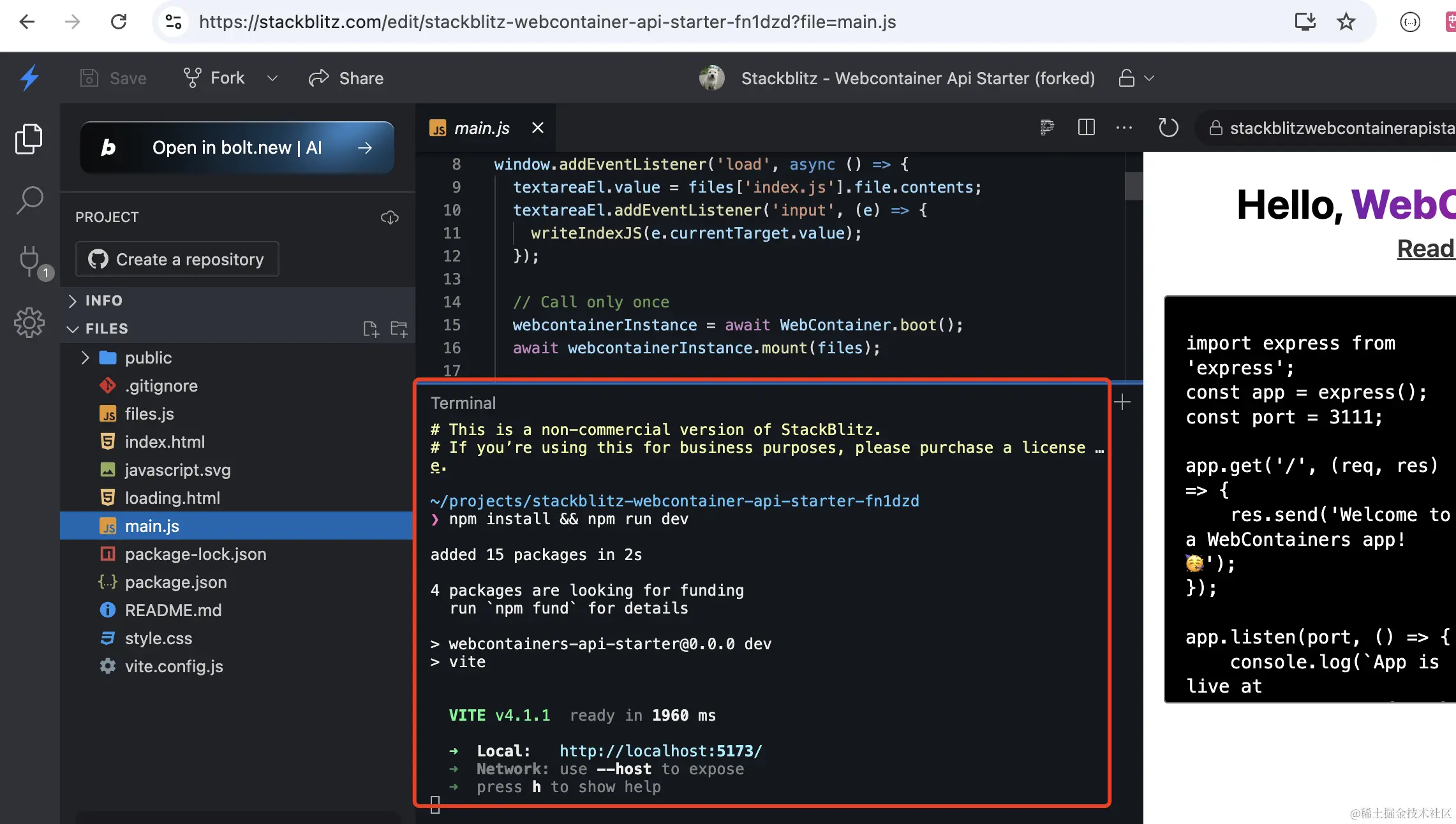Click the split editor icon
The image size is (1456, 824).
(x=1086, y=128)
